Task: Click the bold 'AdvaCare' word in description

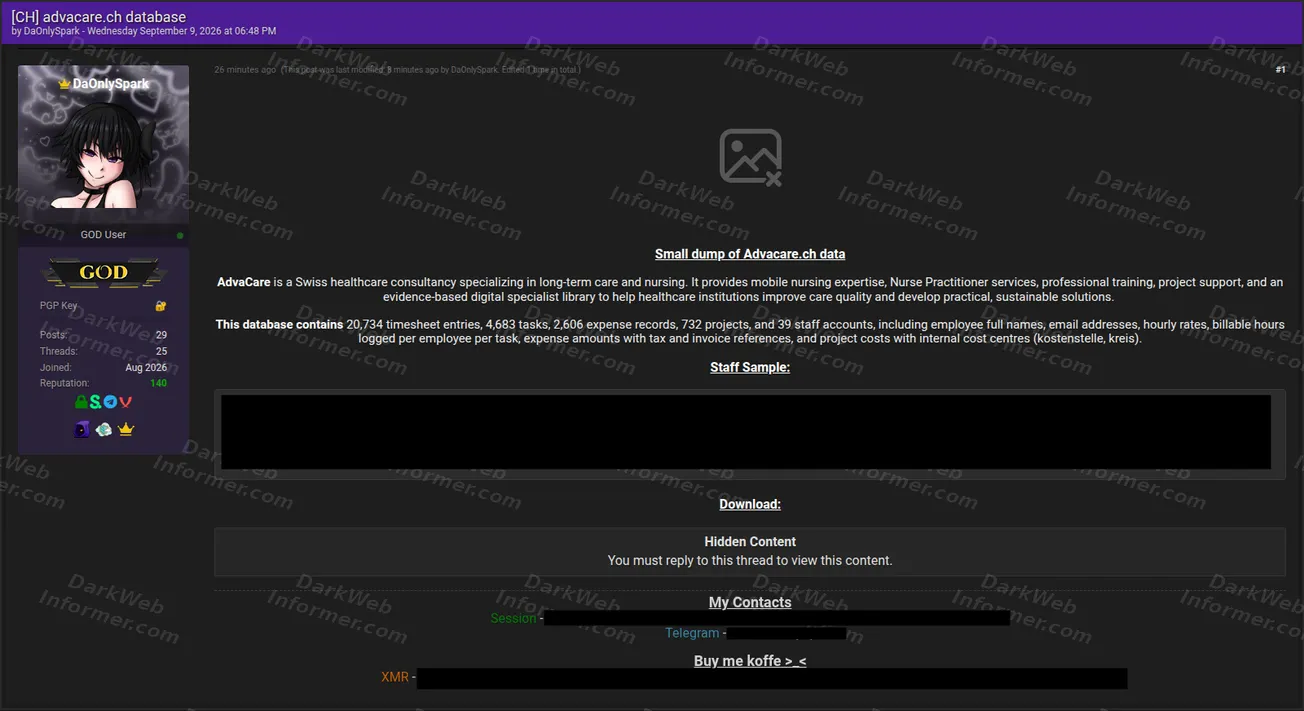Action: (x=244, y=282)
